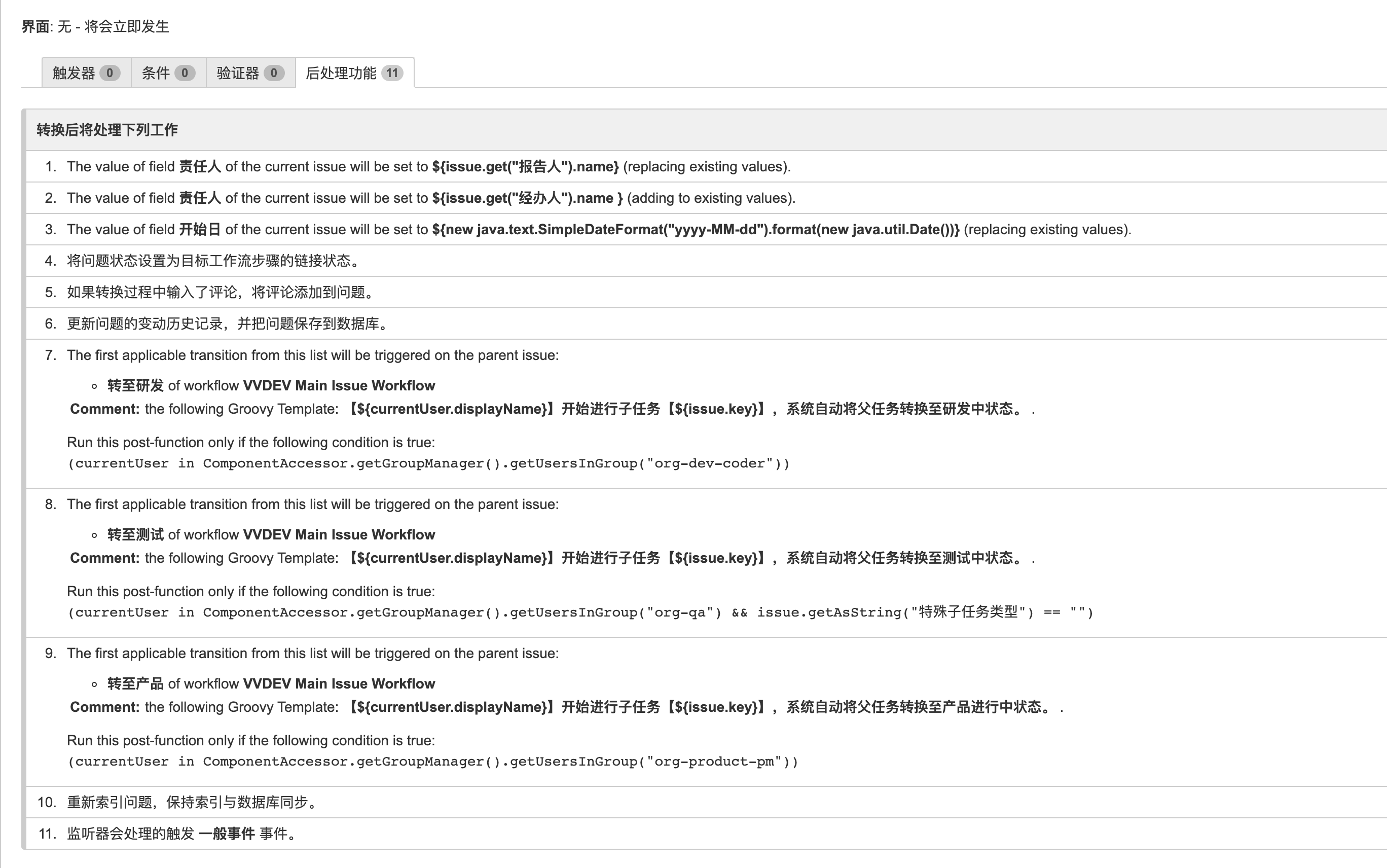Select the 验证器 tab
This screenshot has height=868, width=1387.
pos(238,73)
